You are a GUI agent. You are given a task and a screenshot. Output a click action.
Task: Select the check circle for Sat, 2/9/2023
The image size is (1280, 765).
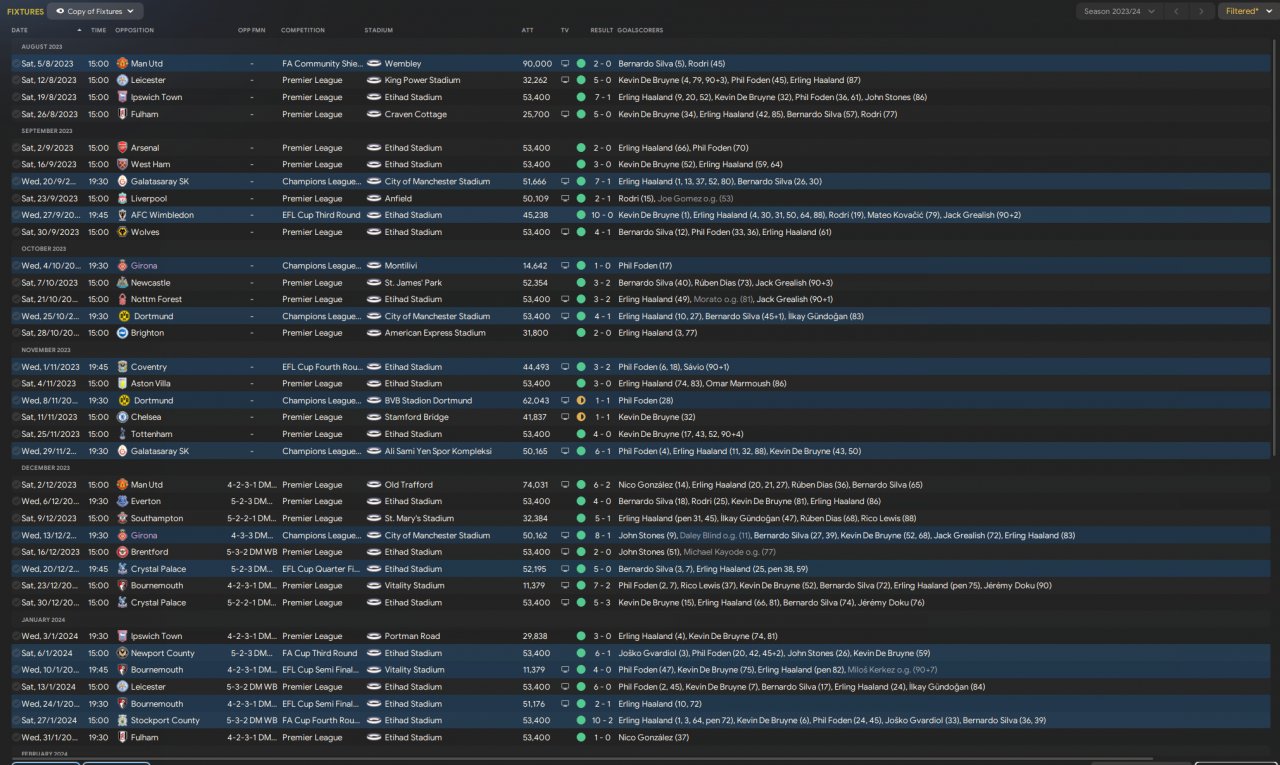click(16, 148)
